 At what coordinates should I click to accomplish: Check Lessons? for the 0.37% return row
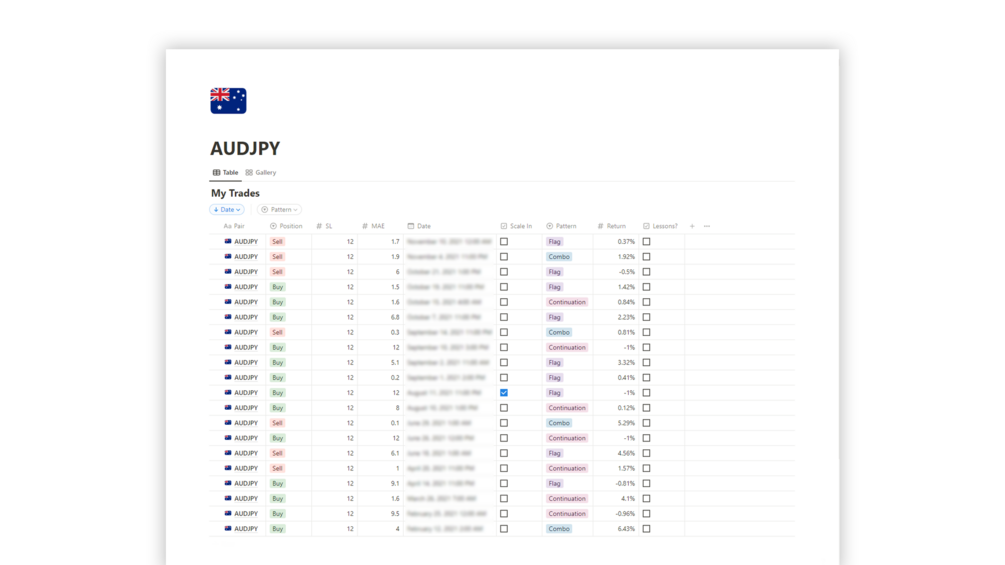pyautogui.click(x=646, y=242)
